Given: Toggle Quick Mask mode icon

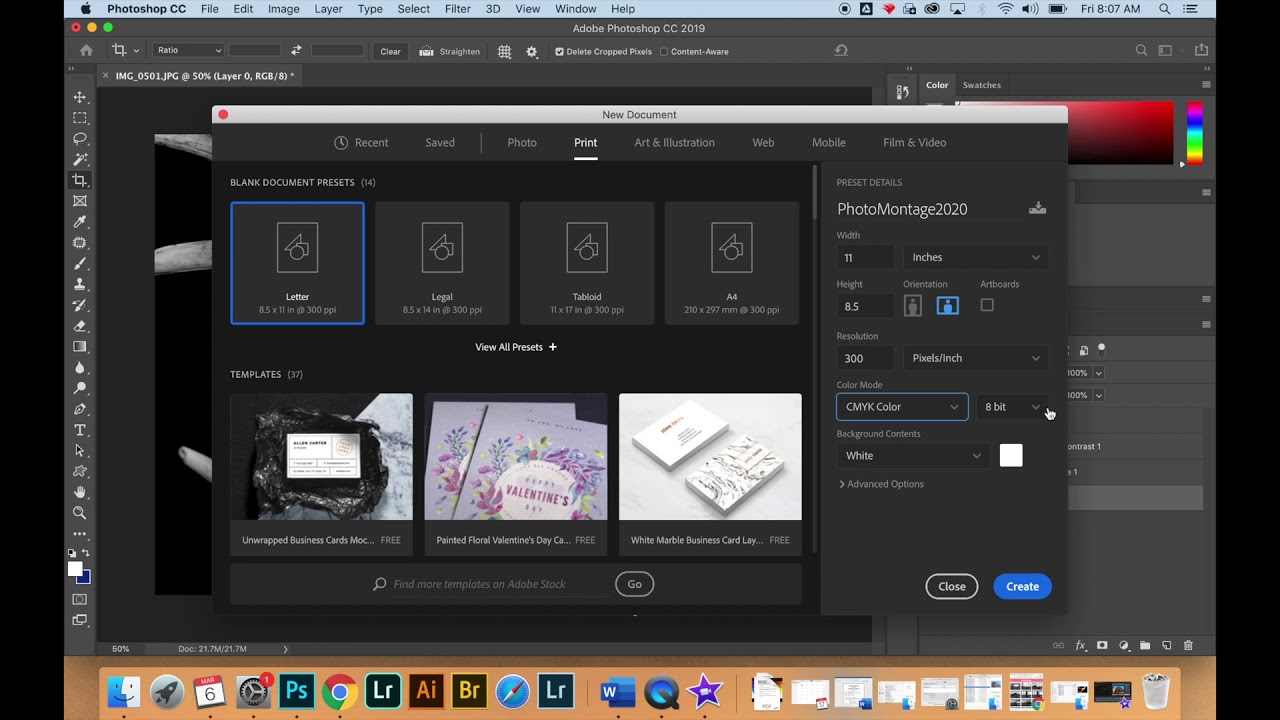Looking at the screenshot, I should point(80,599).
